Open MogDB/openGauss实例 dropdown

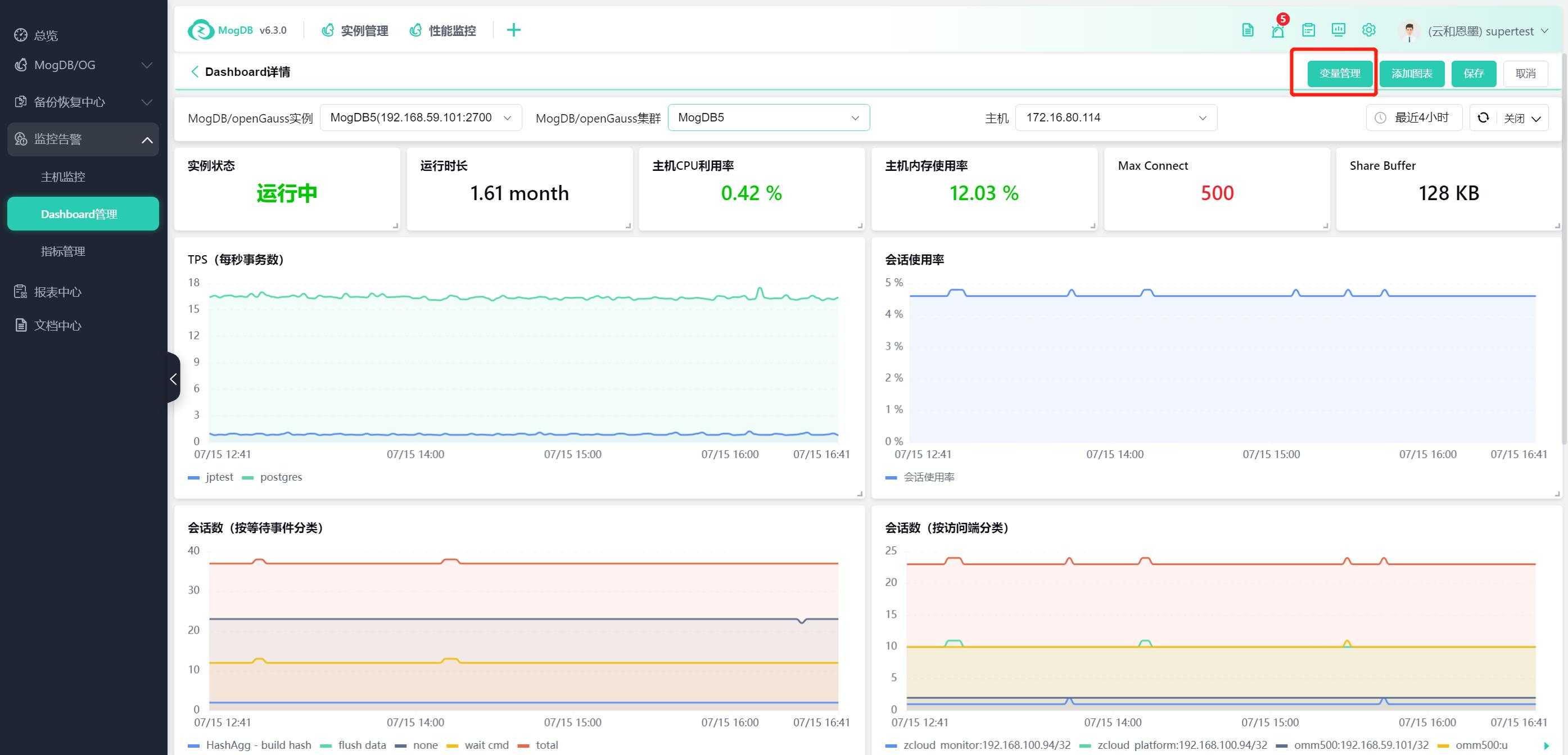coord(421,117)
